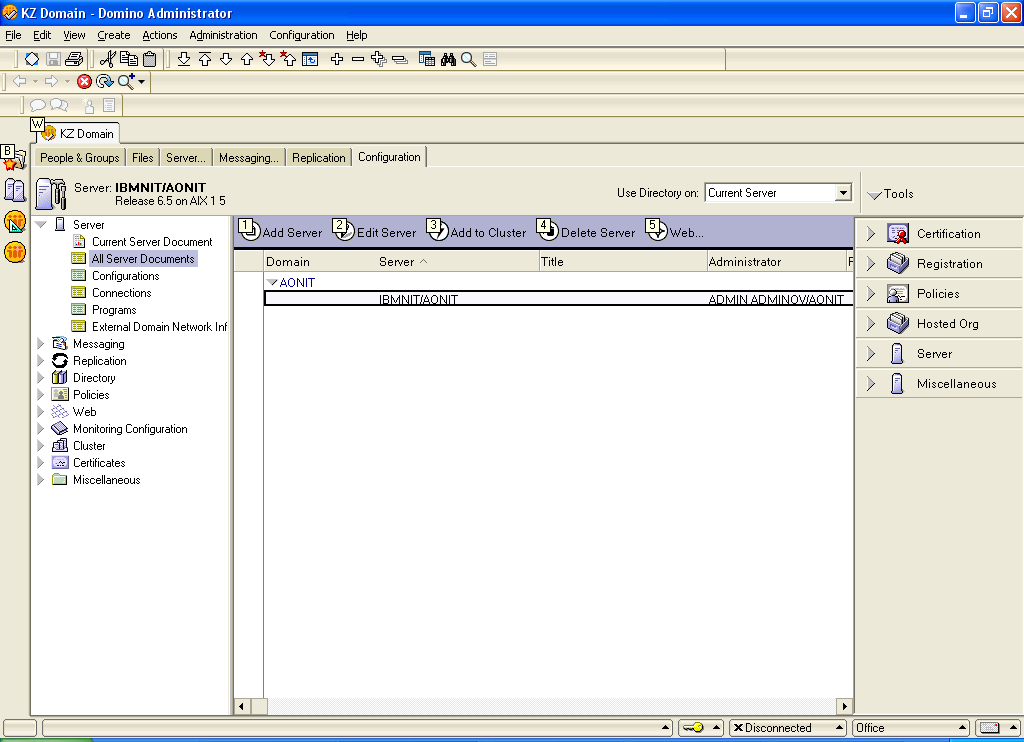
Task: Select Connections in the Server tree
Action: (x=121, y=293)
